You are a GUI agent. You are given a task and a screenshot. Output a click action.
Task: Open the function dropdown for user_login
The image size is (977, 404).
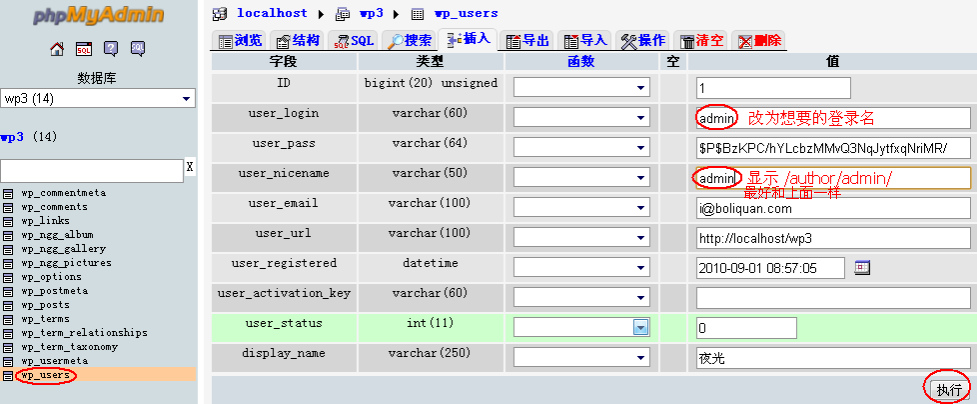pyautogui.click(x=581, y=118)
